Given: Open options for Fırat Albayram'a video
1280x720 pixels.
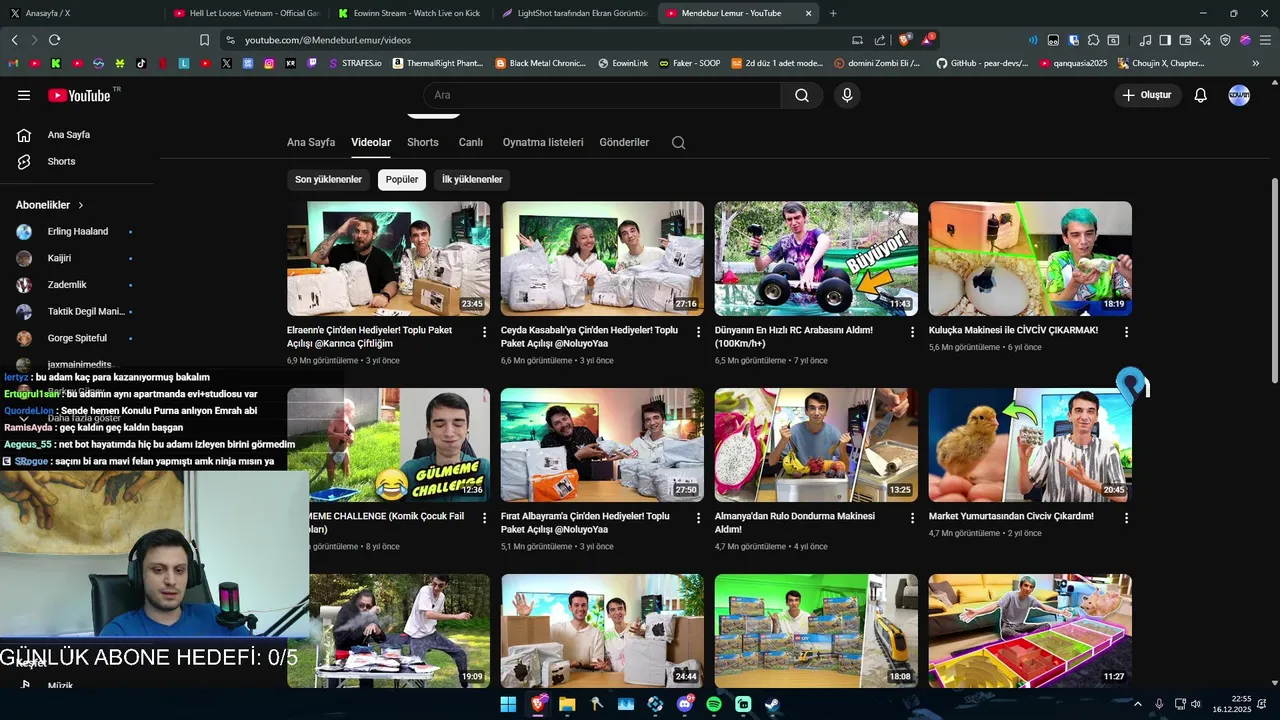Looking at the screenshot, I should (699, 518).
